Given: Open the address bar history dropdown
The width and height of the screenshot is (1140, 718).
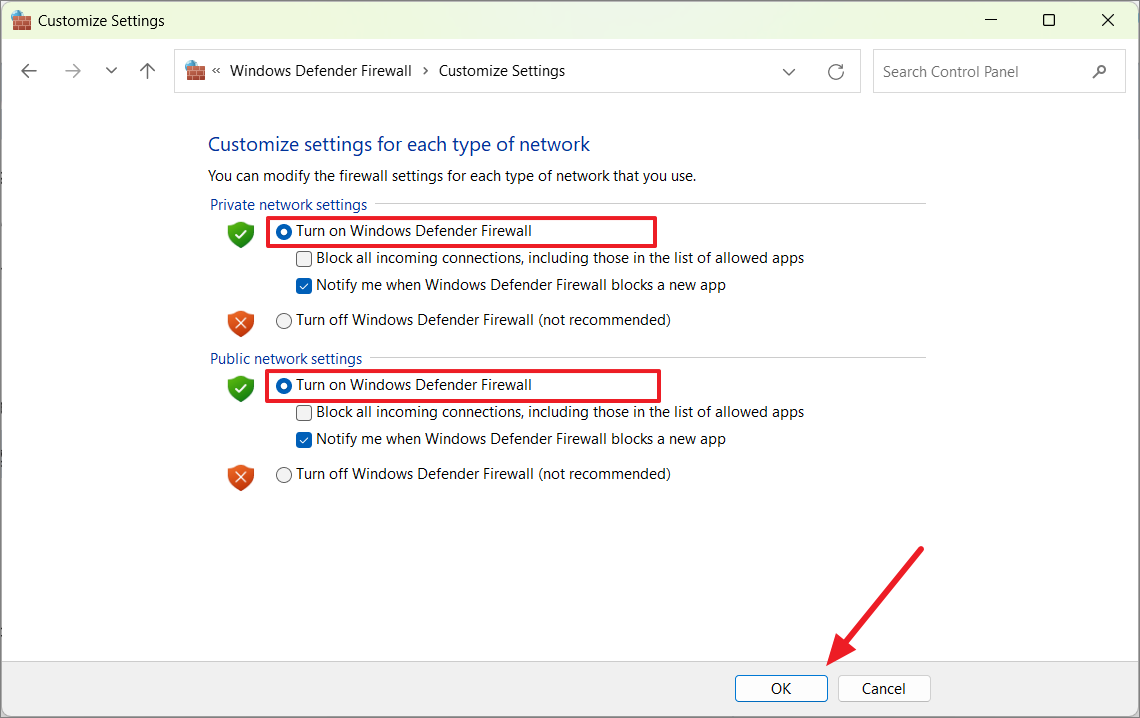Looking at the screenshot, I should click(x=789, y=71).
